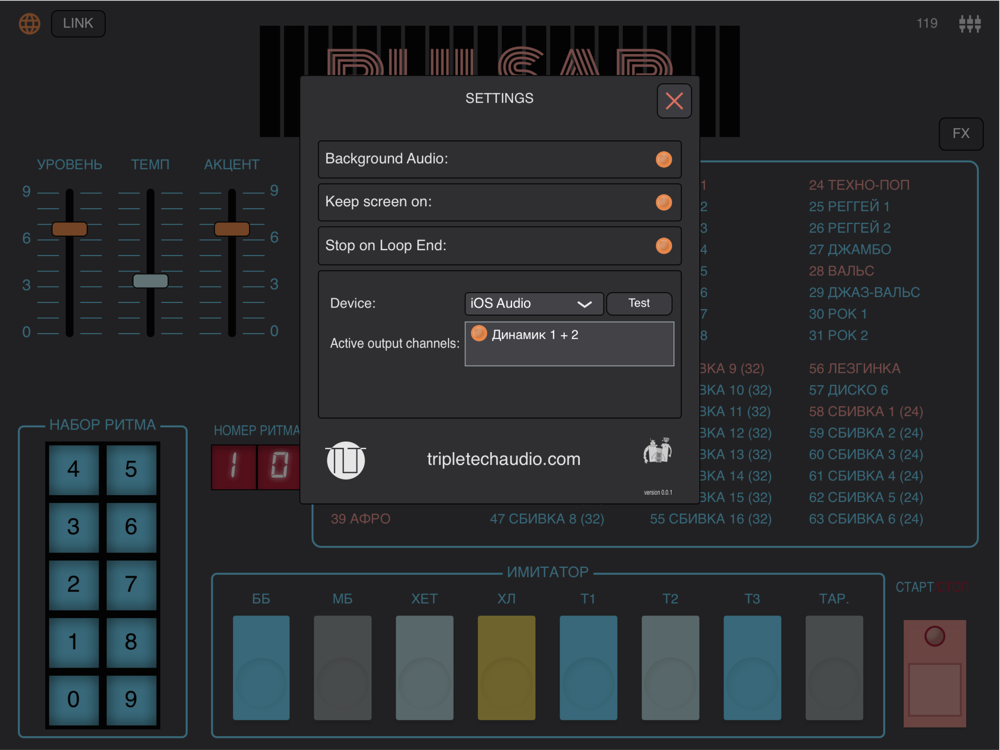Tap rhythm keypad number 3
Viewport: 1000px width, 750px height.
73,527
